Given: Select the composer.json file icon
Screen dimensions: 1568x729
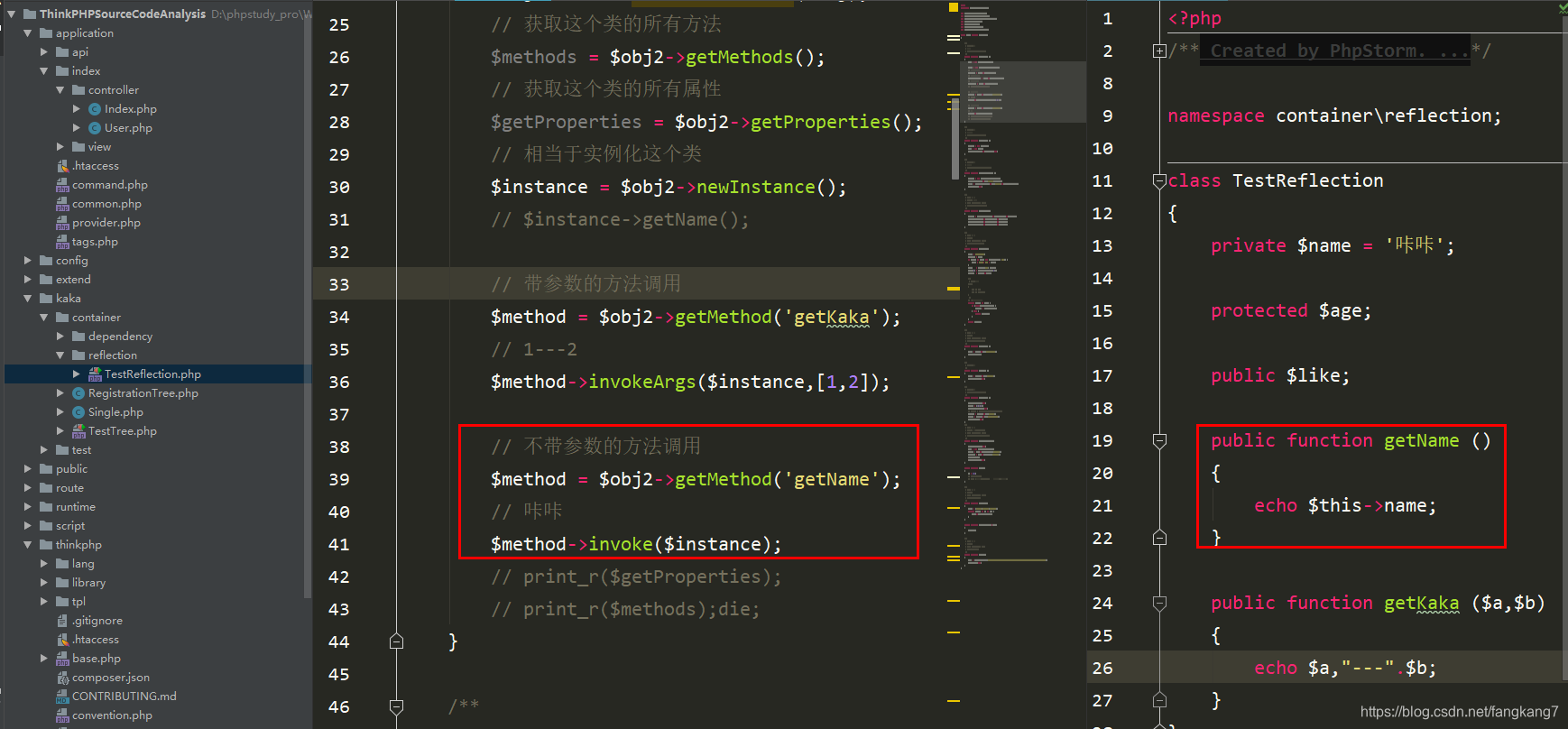Looking at the screenshot, I should pos(62,678).
